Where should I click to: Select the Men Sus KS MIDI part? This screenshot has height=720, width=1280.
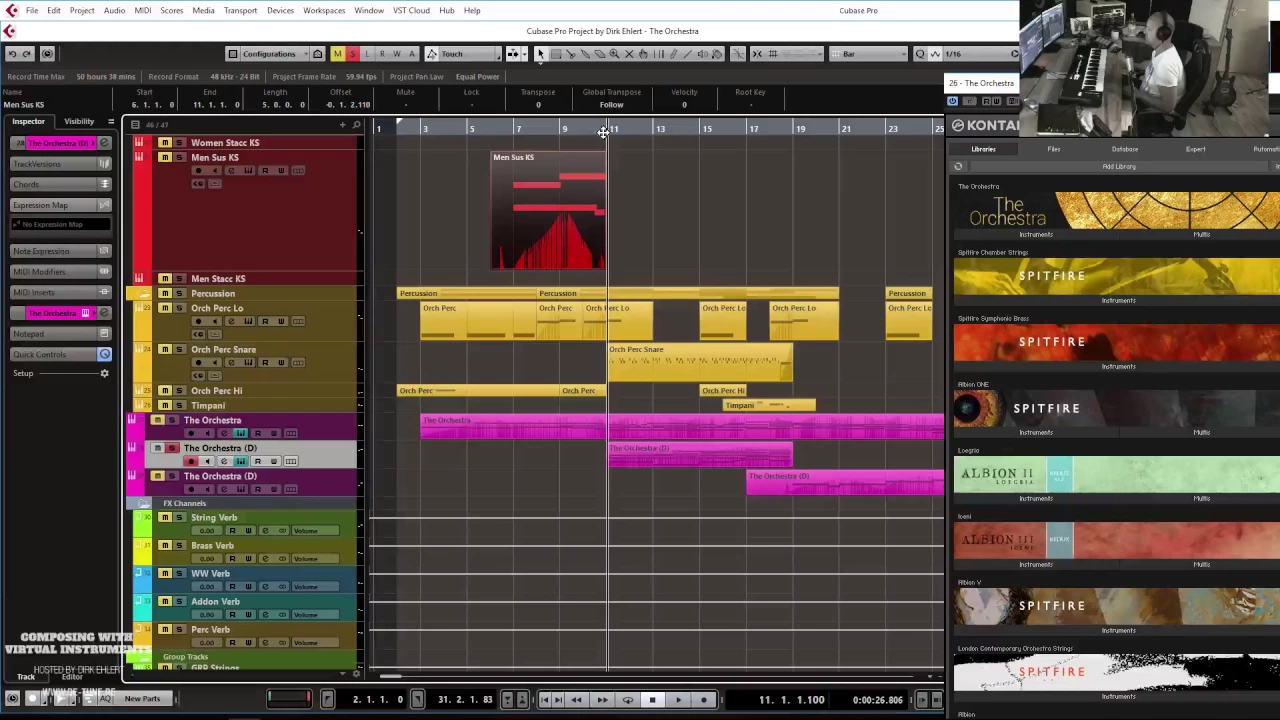tap(548, 211)
